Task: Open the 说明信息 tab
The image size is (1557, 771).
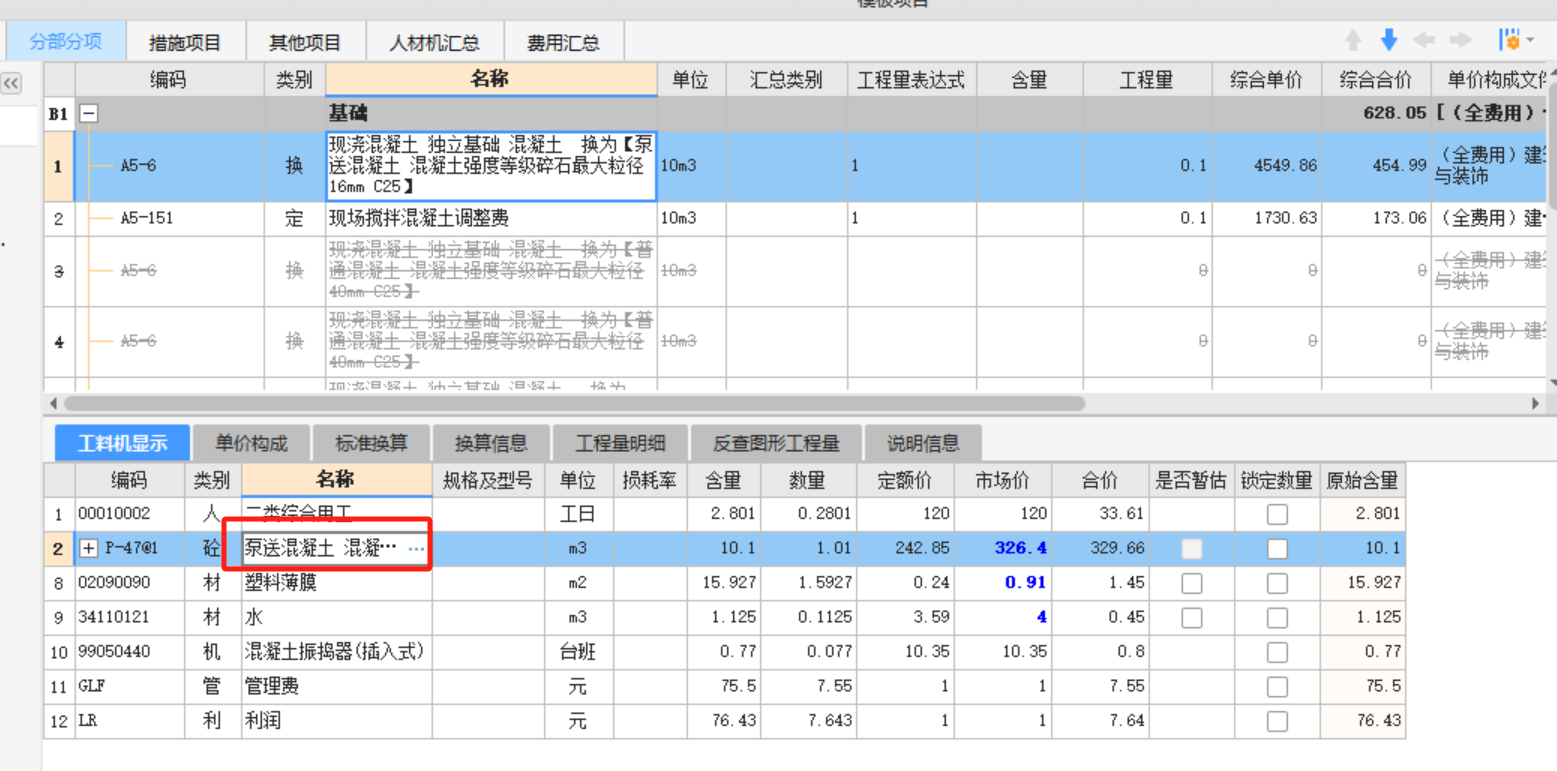Action: pyautogui.click(x=923, y=443)
